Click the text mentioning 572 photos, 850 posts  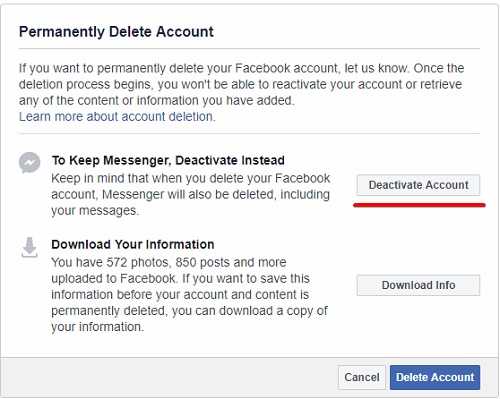click(169, 263)
